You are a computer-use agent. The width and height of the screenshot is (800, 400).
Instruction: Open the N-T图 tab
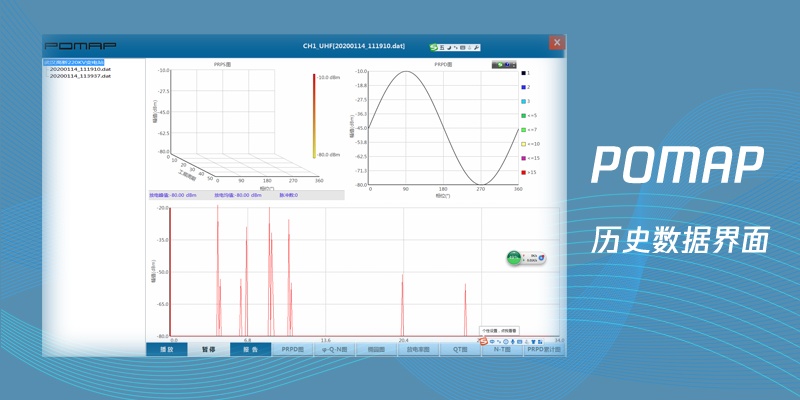(501, 350)
